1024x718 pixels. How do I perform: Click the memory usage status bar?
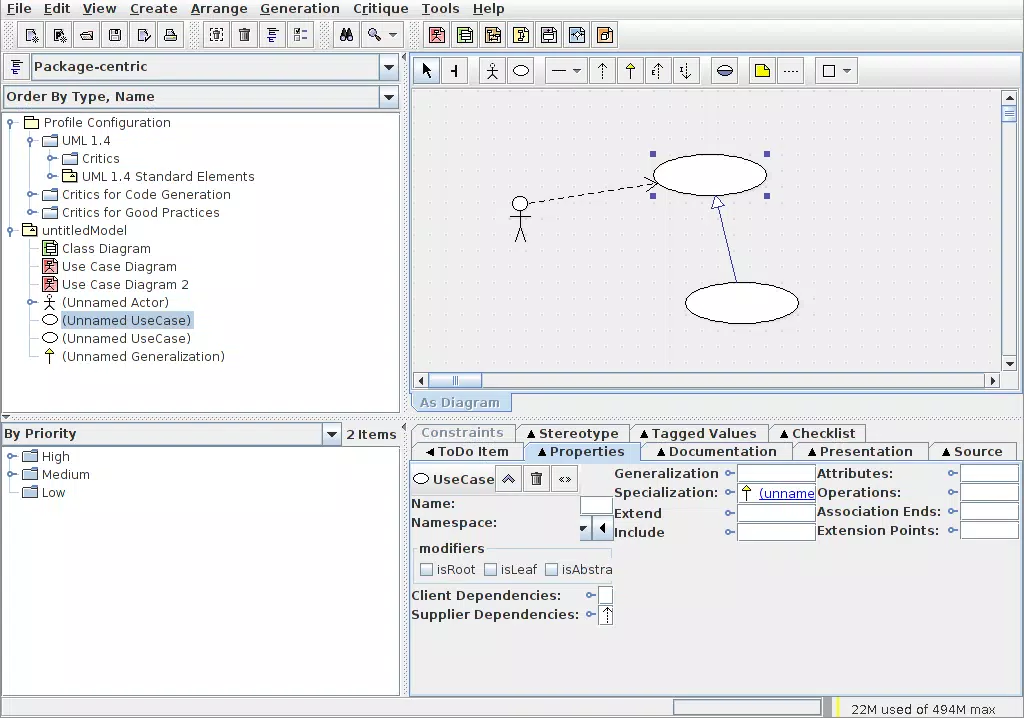pyautogui.click(x=923, y=709)
